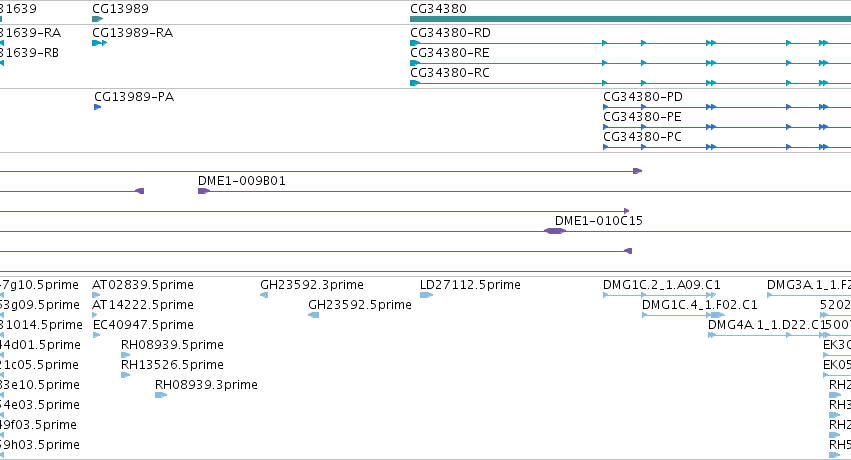Click the GH23592.3prime EST label
The width and height of the screenshot is (851, 460).
pyautogui.click(x=312, y=285)
